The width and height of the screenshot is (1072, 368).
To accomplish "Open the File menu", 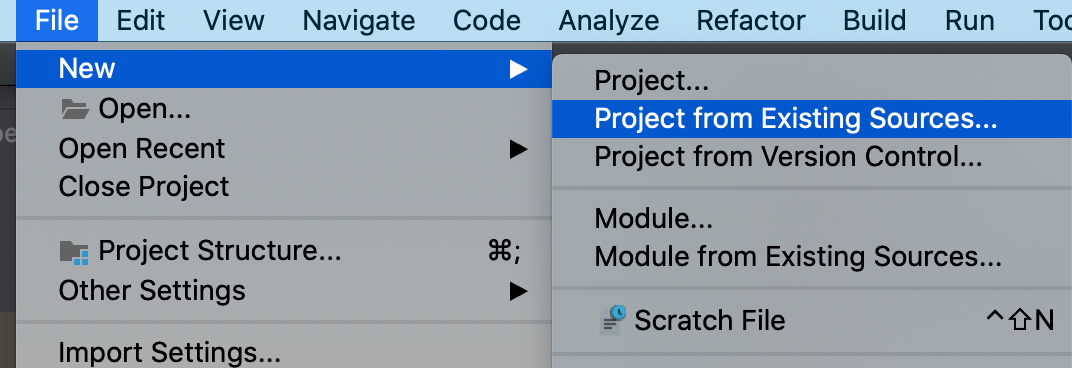I will pyautogui.click(x=57, y=21).
